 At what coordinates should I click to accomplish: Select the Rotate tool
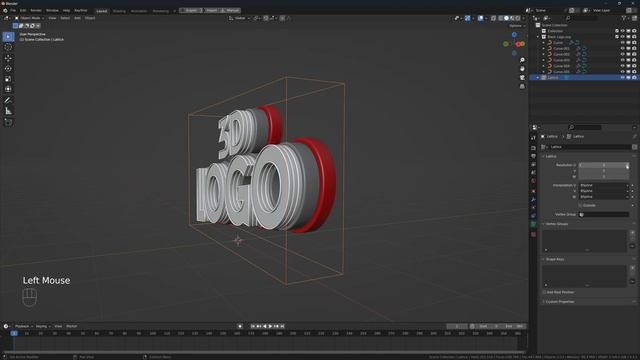8,69
